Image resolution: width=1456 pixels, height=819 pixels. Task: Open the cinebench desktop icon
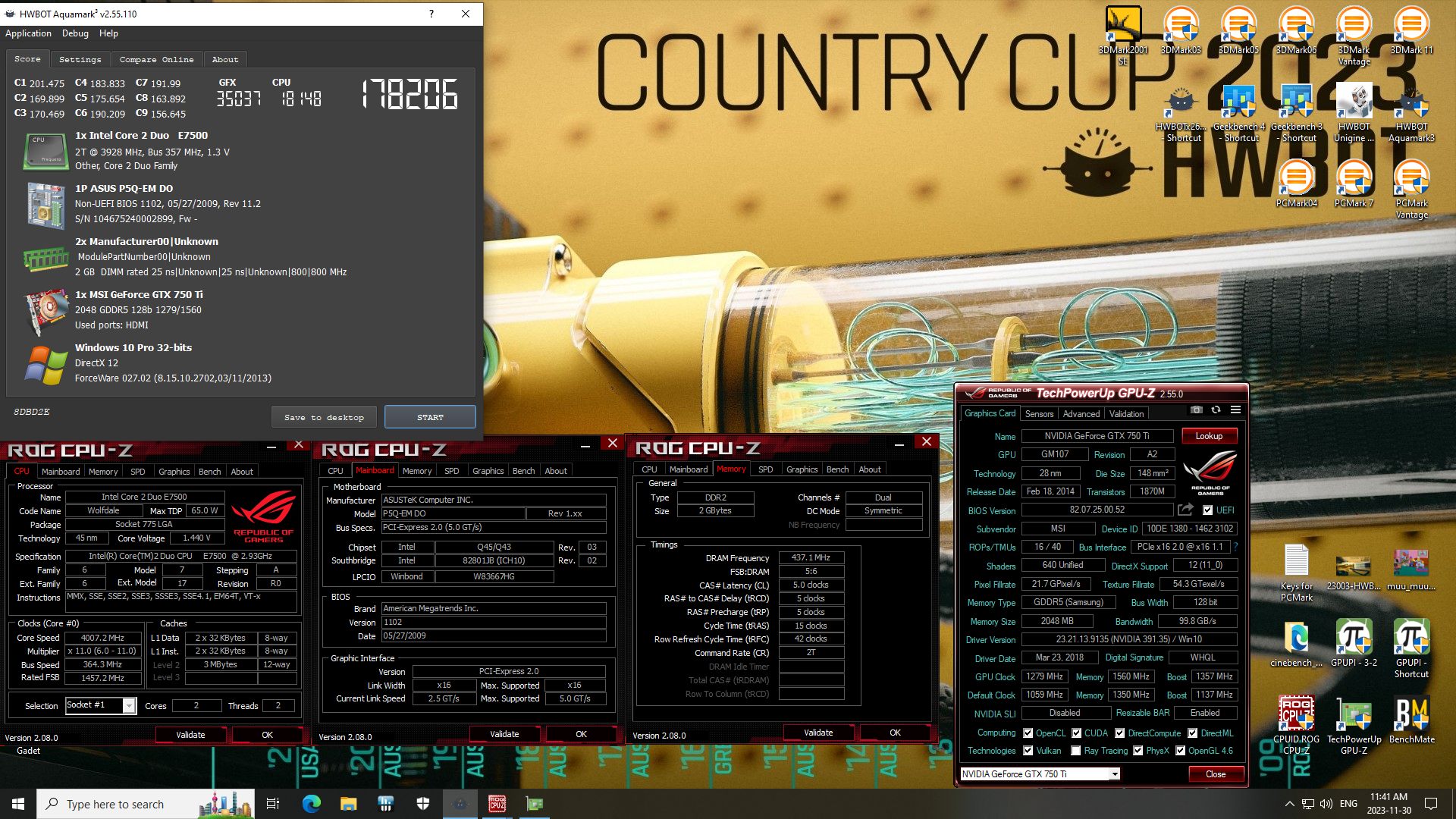[x=1296, y=644]
